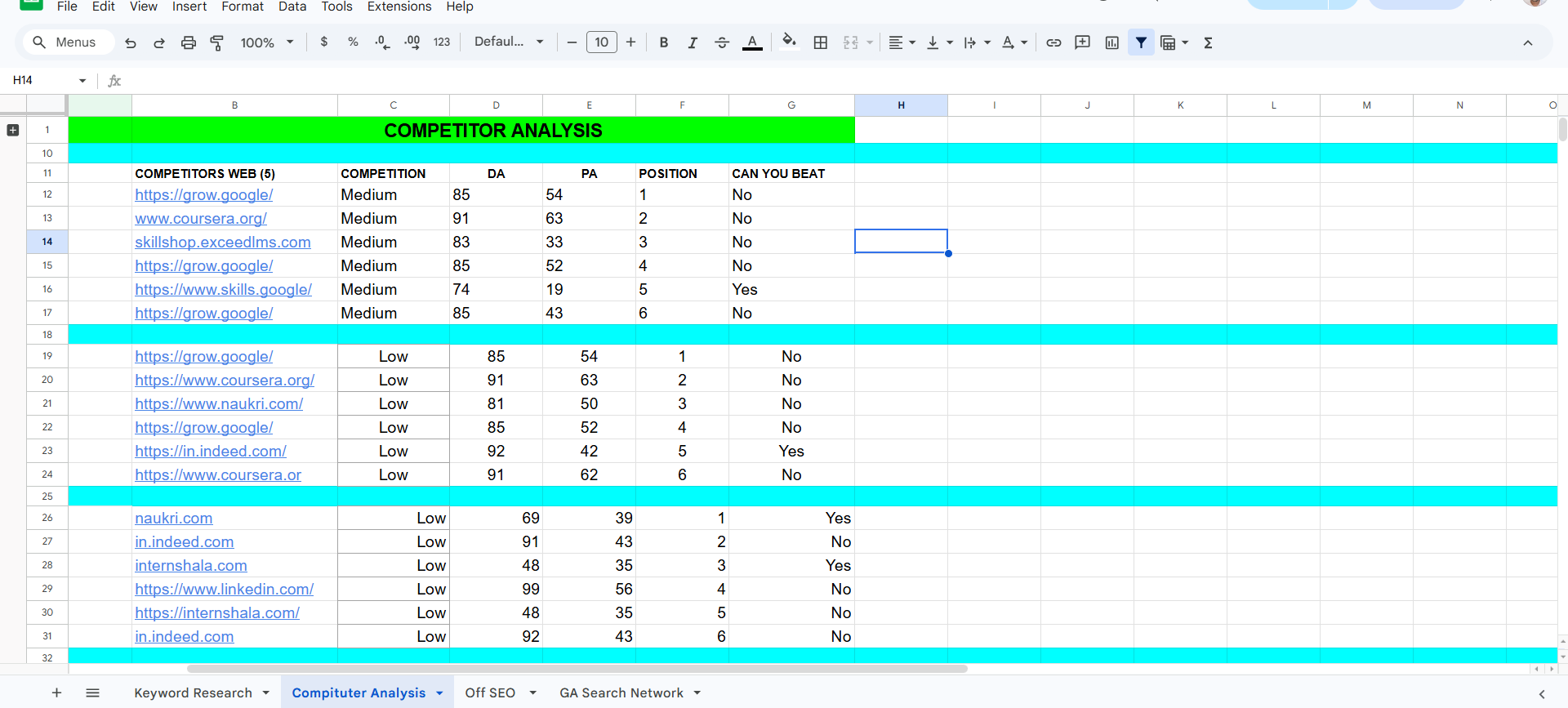Switch to the Off SEO tab

coord(490,692)
